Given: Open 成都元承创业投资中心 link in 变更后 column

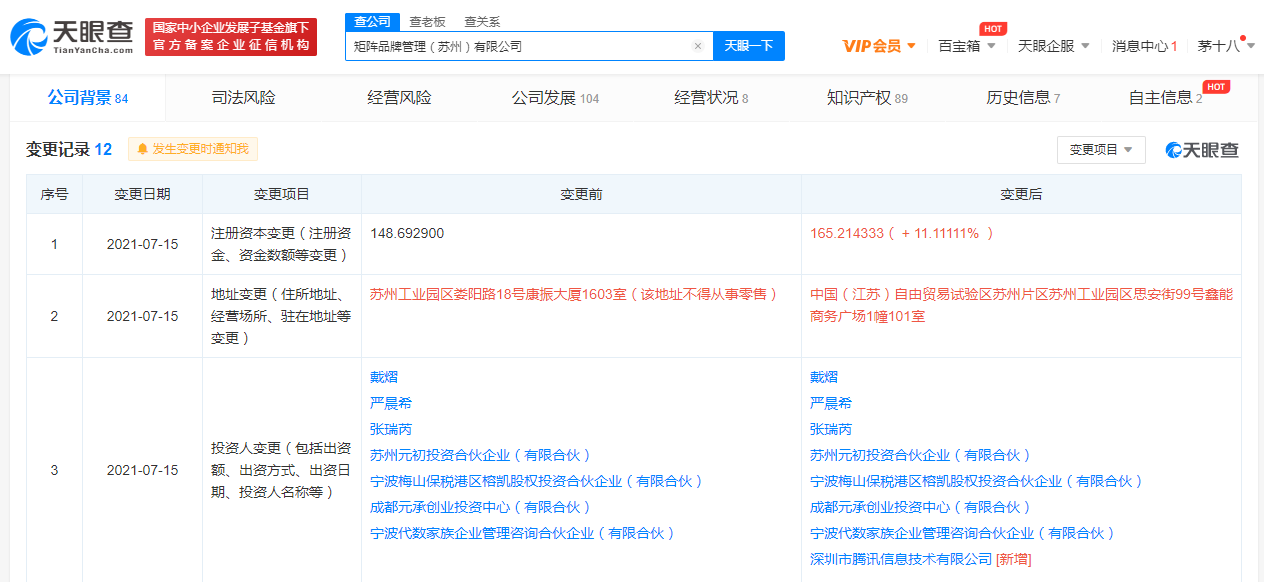Looking at the screenshot, I should point(921,507).
